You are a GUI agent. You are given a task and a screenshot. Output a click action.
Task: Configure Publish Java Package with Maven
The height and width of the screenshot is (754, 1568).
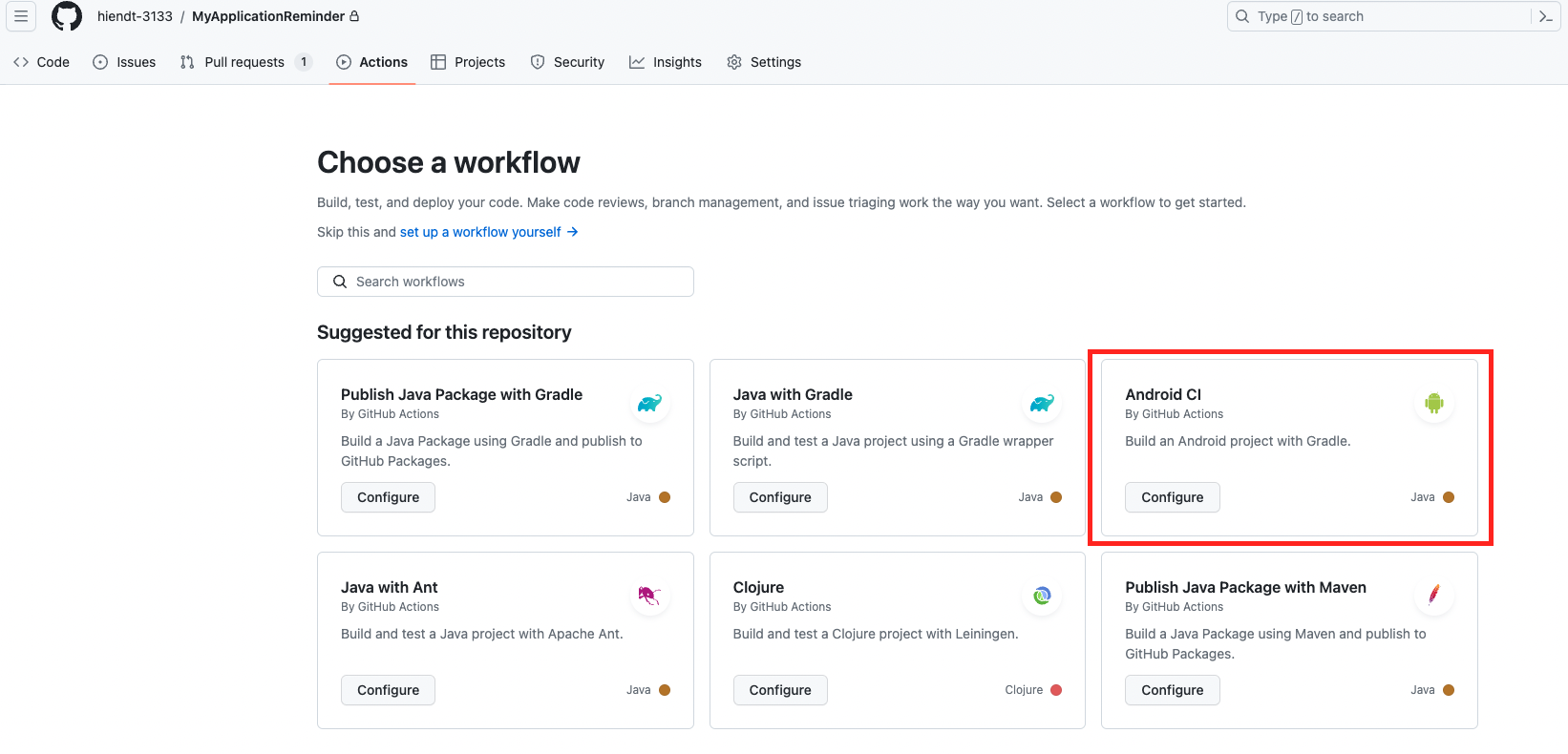1172,690
